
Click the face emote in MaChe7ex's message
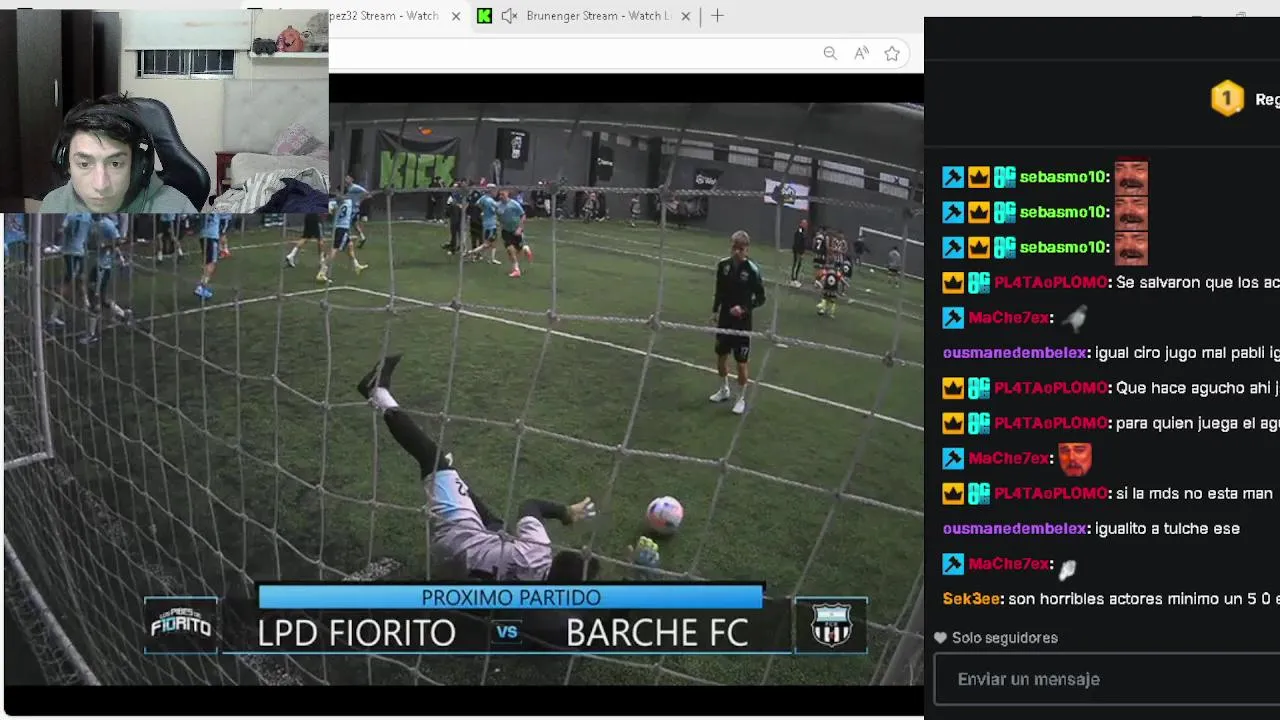(x=1075, y=458)
